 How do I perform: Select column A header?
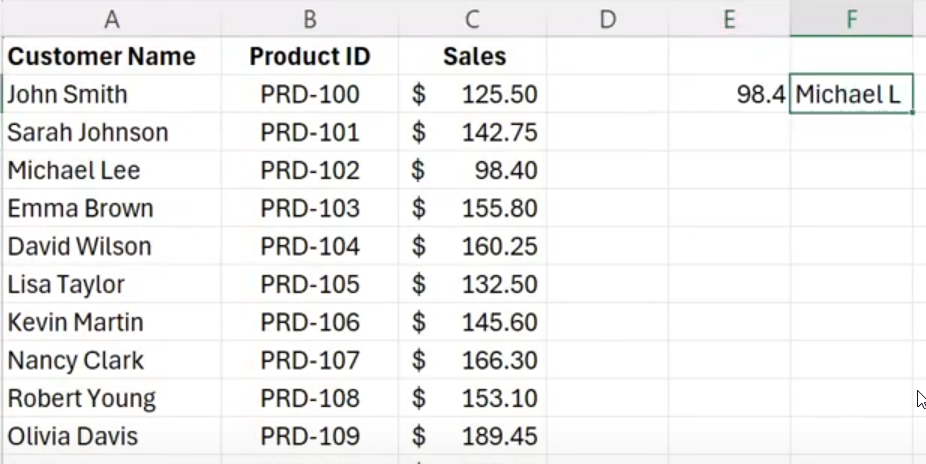point(111,18)
